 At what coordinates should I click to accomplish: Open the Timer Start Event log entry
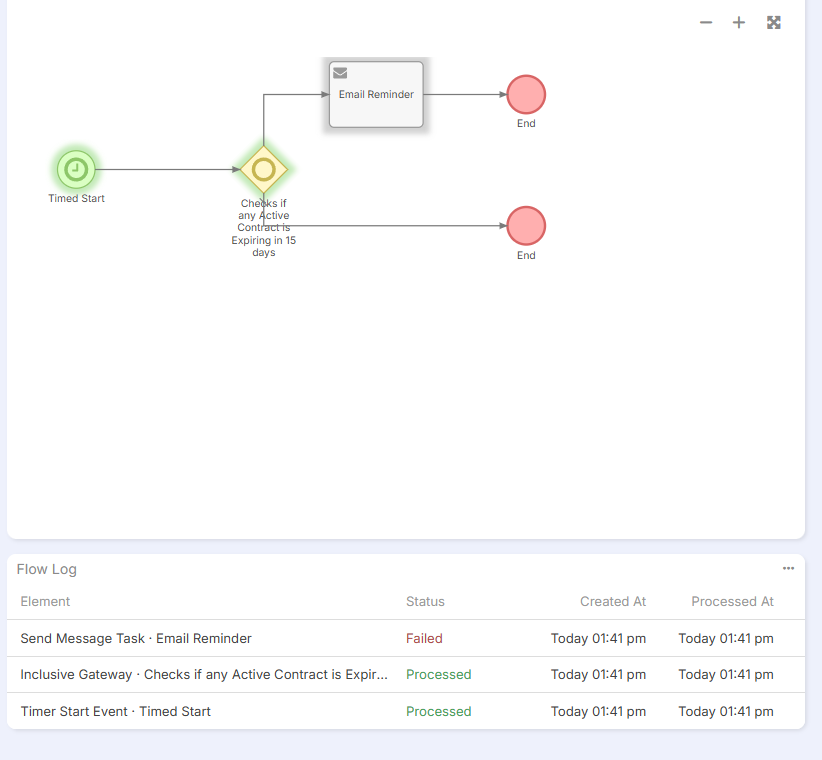pyautogui.click(x=115, y=711)
